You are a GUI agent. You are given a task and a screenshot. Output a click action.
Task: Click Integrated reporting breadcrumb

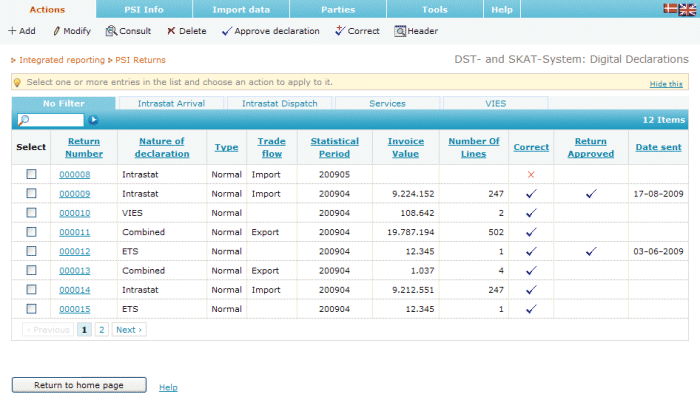click(x=62, y=60)
